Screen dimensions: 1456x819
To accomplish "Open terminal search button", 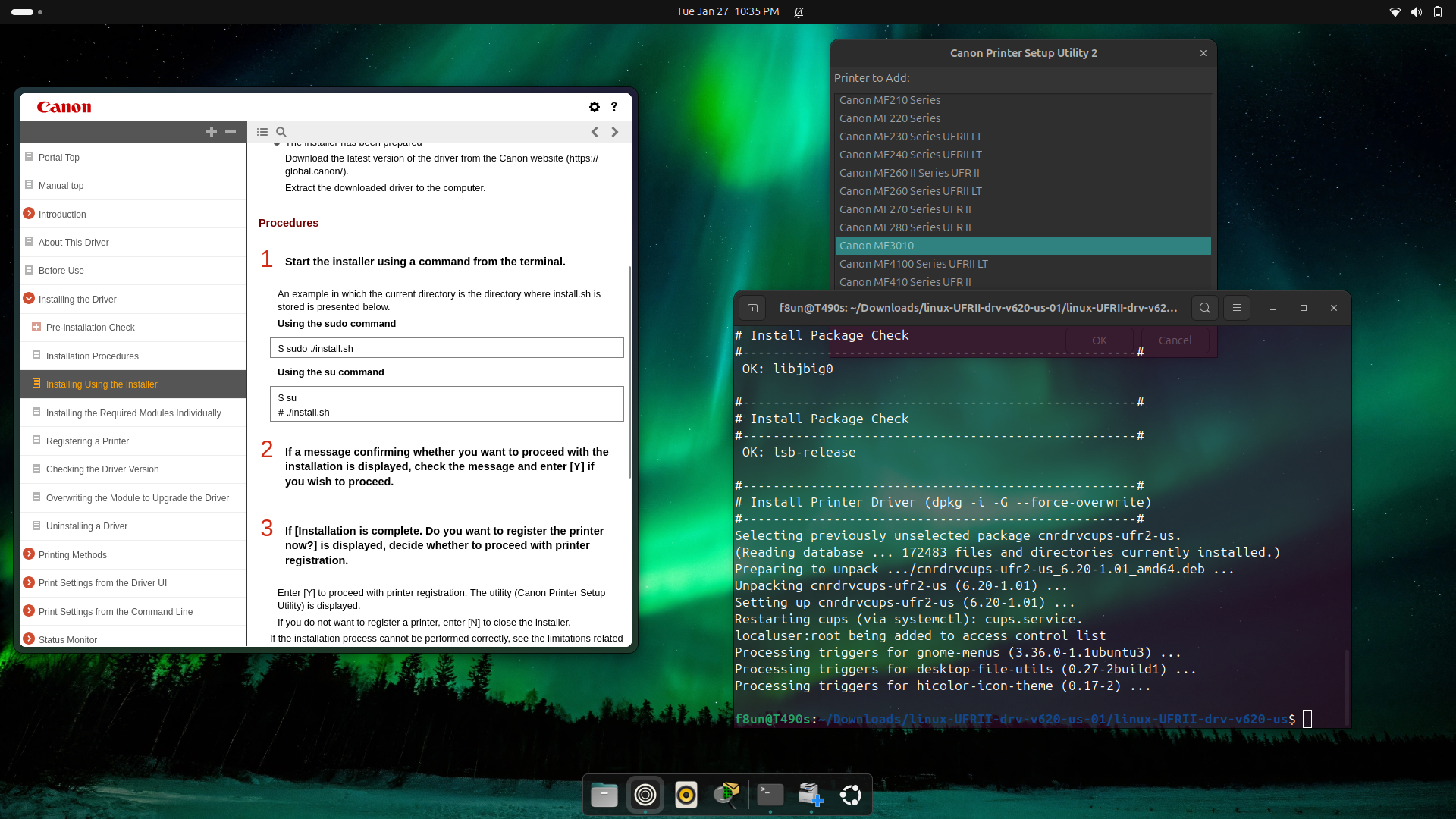I will [x=1204, y=308].
